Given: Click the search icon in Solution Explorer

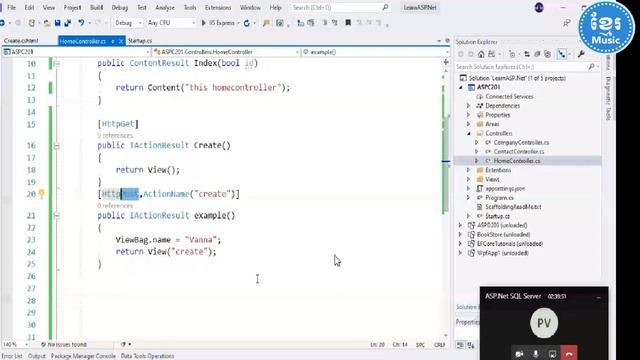Looking at the screenshot, I should click(x=591, y=66).
